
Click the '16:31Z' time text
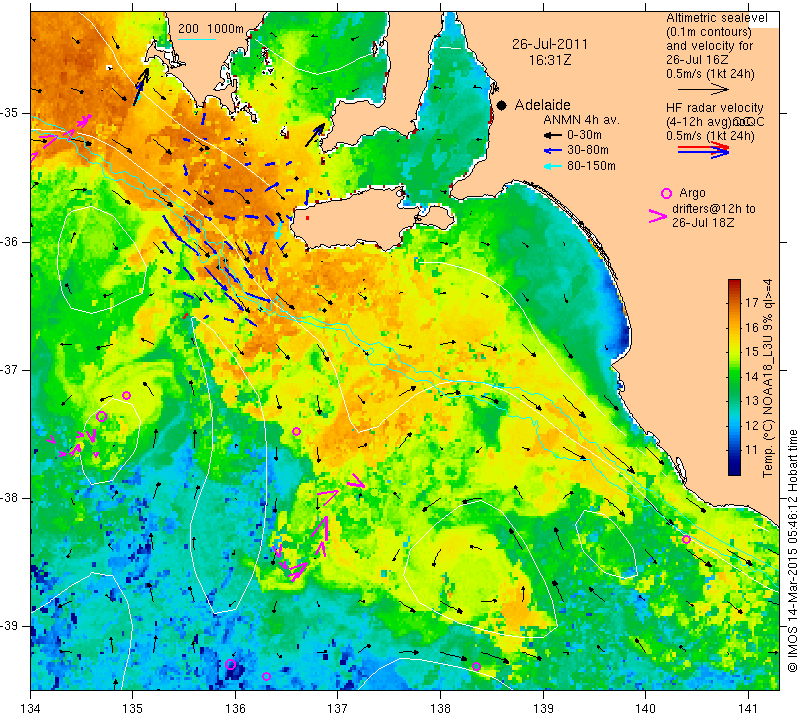coord(549,60)
